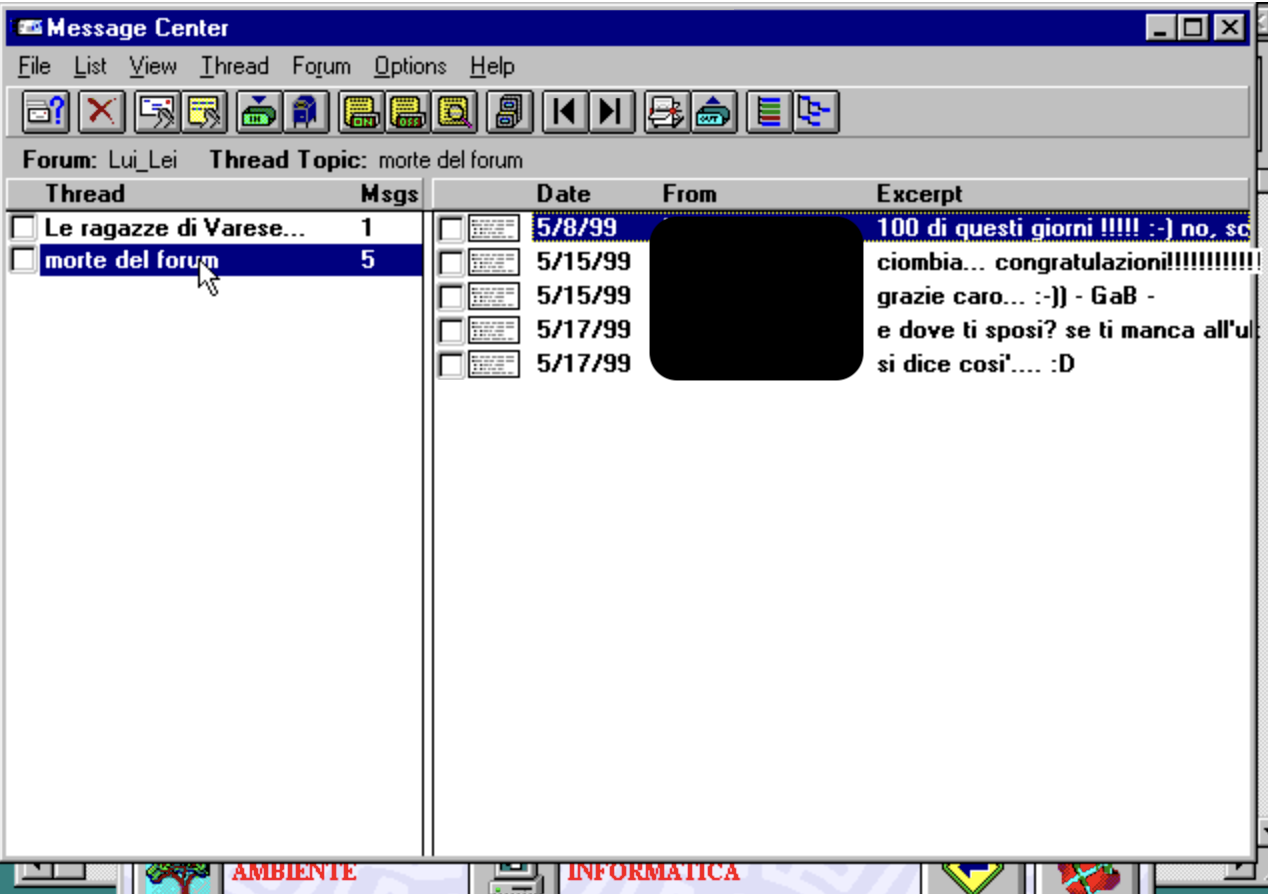Check the box for the 5/8/99 message

click(451, 230)
